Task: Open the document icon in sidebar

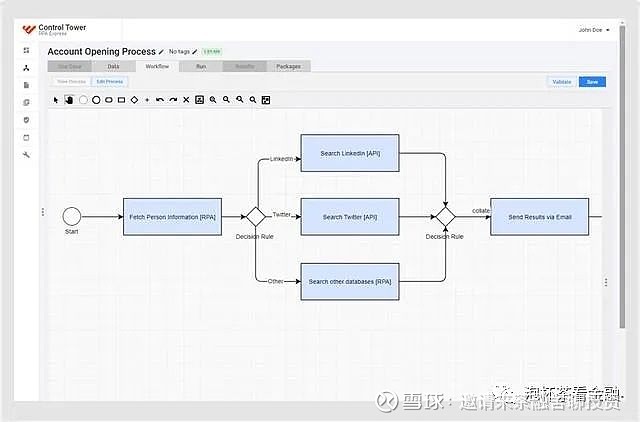Action: click(x=27, y=85)
